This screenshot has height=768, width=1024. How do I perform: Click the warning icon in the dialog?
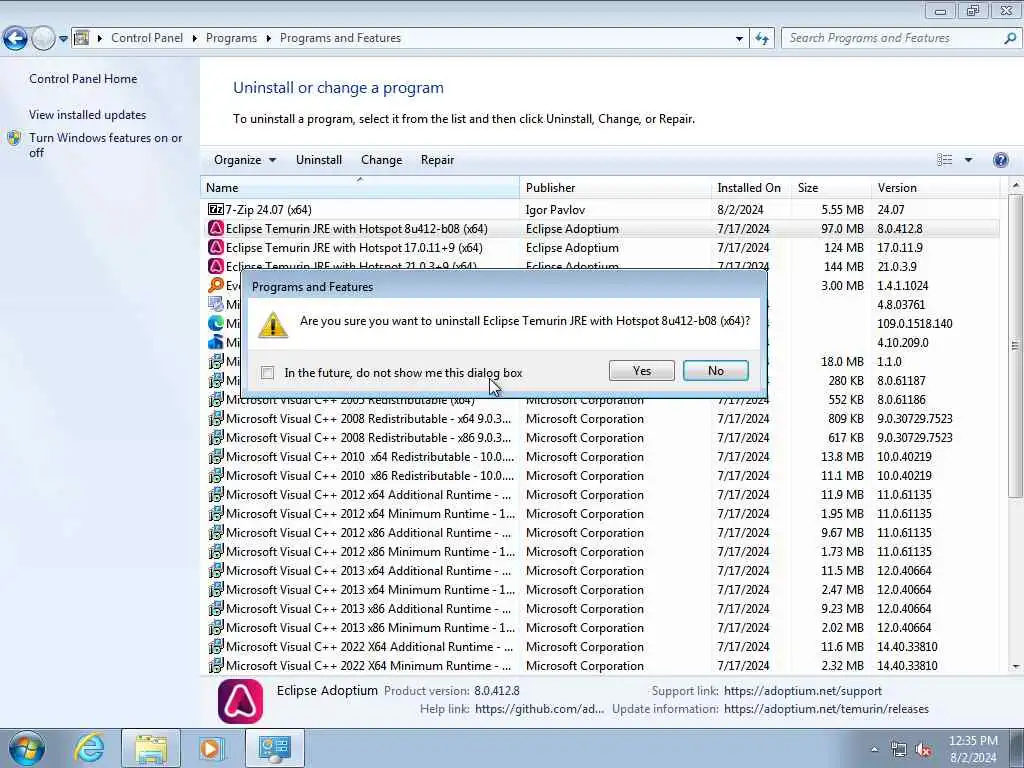click(x=272, y=325)
